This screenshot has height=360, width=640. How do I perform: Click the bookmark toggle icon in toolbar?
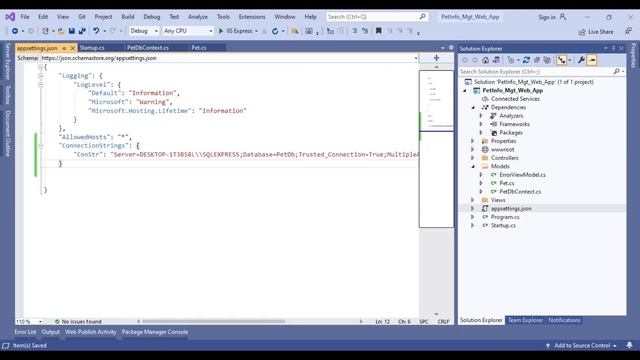pos(378,31)
